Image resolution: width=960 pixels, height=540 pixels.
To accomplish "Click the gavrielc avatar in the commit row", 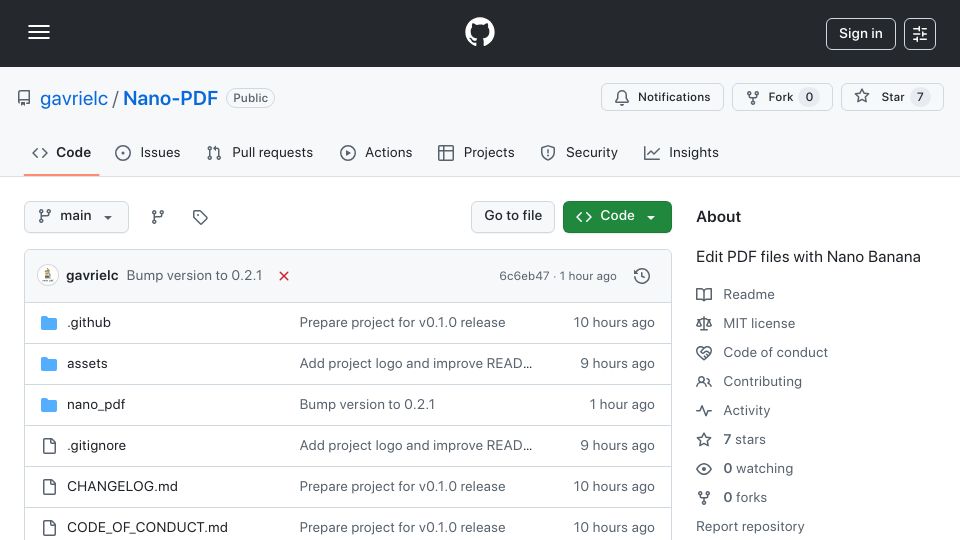I will (x=48, y=276).
